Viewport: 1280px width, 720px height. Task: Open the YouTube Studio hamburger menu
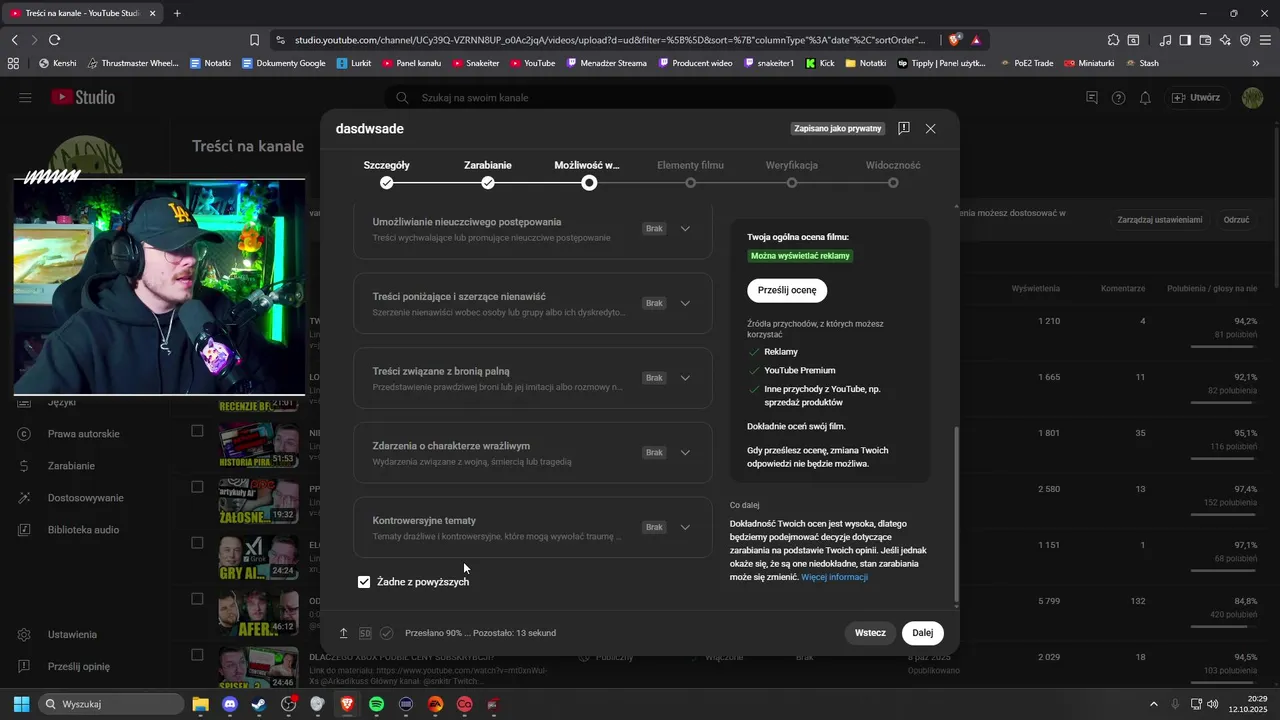point(25,97)
